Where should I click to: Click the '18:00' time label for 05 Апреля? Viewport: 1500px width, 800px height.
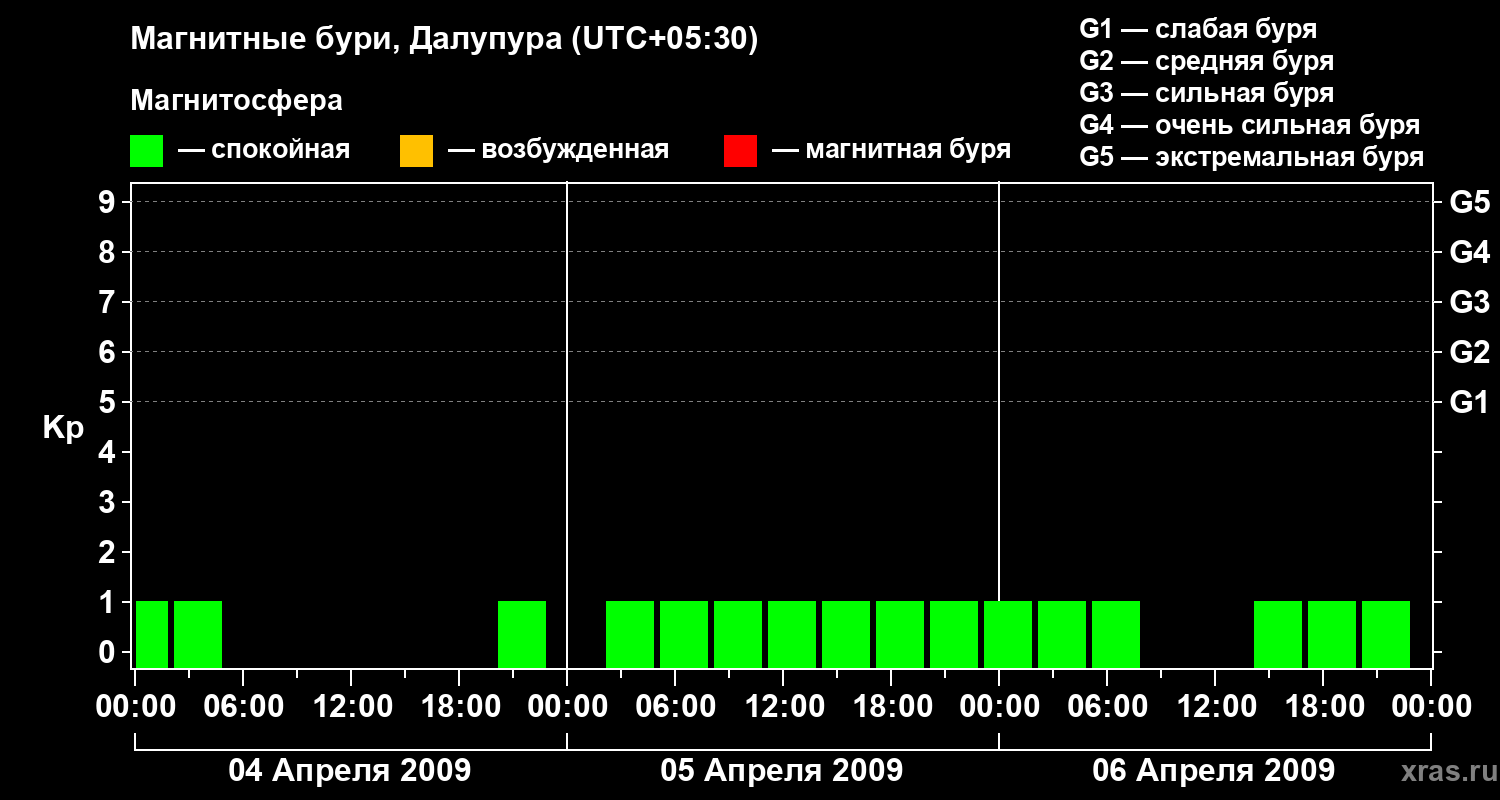tap(891, 707)
